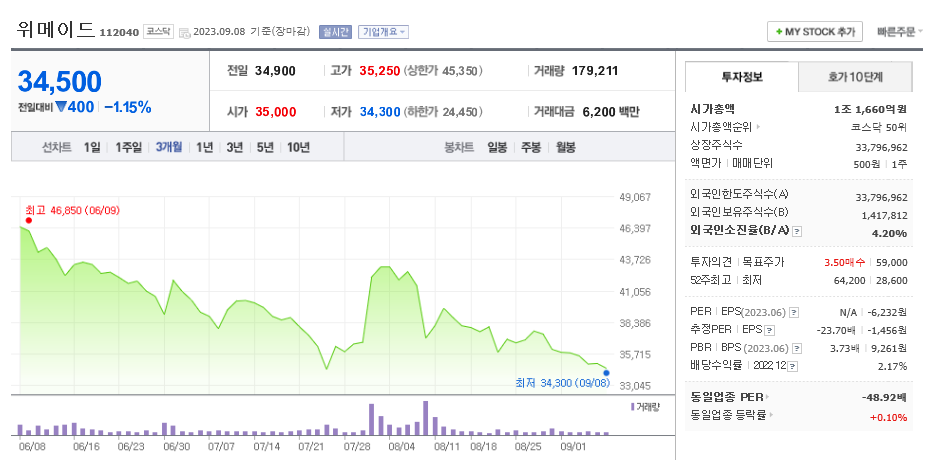Image resolution: width=944 pixels, height=460 pixels.
Task: Select the 1년 line chart range
Action: click(205, 147)
